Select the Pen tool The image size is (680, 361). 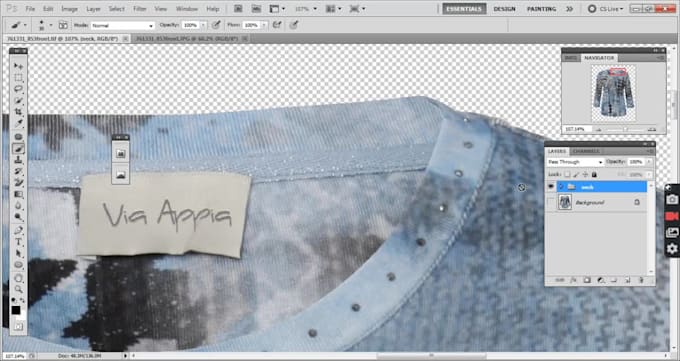(18, 230)
